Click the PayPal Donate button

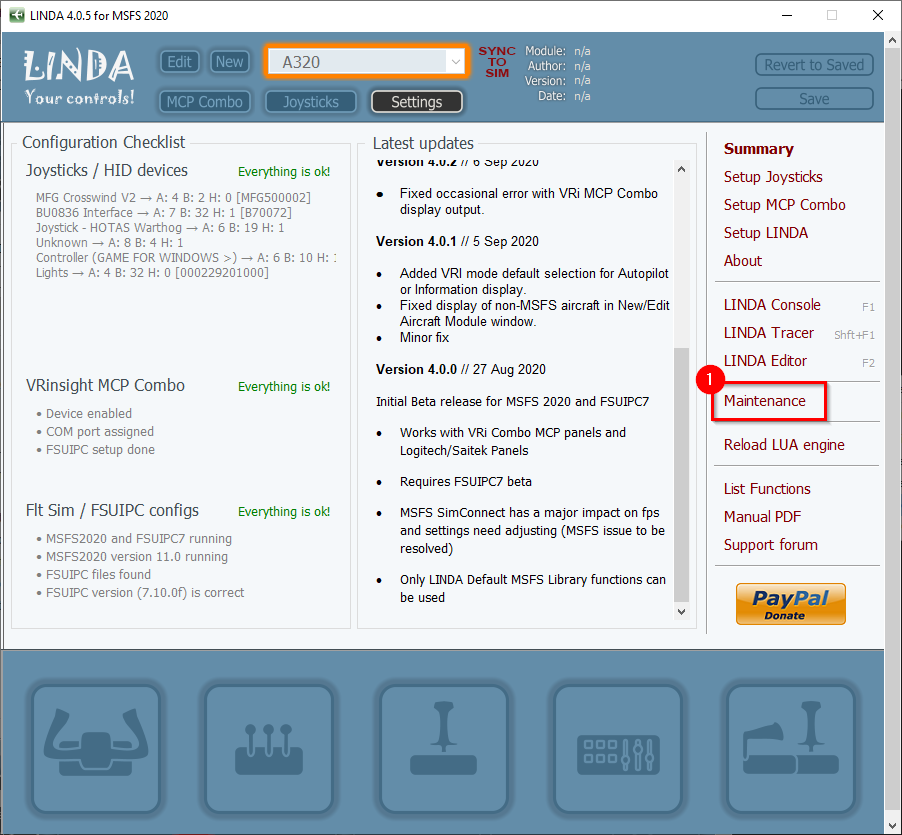(x=790, y=604)
